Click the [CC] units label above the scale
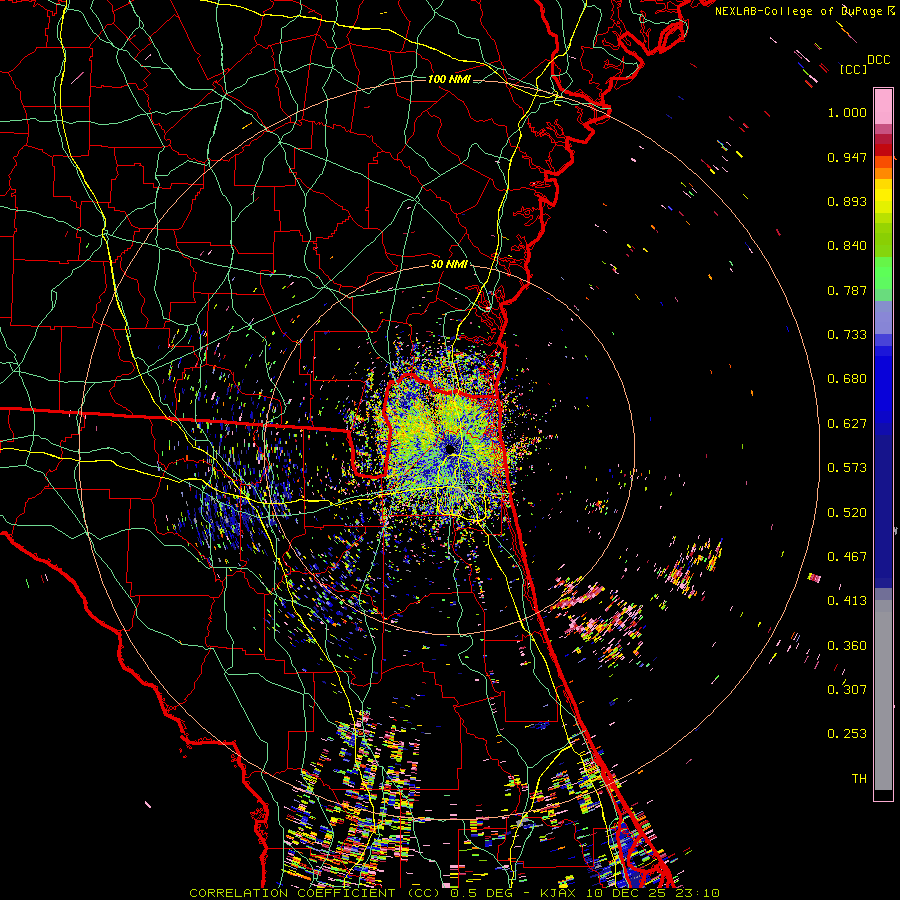Viewport: 900px width, 900px height. pos(853,69)
